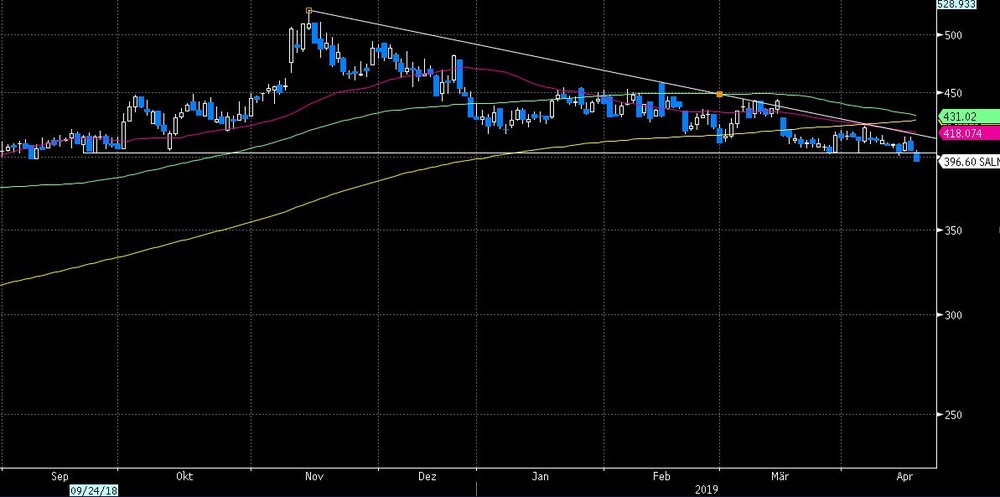Click the 09/24/18 start date field
Screen dimensions: 1000x497
click(94, 491)
